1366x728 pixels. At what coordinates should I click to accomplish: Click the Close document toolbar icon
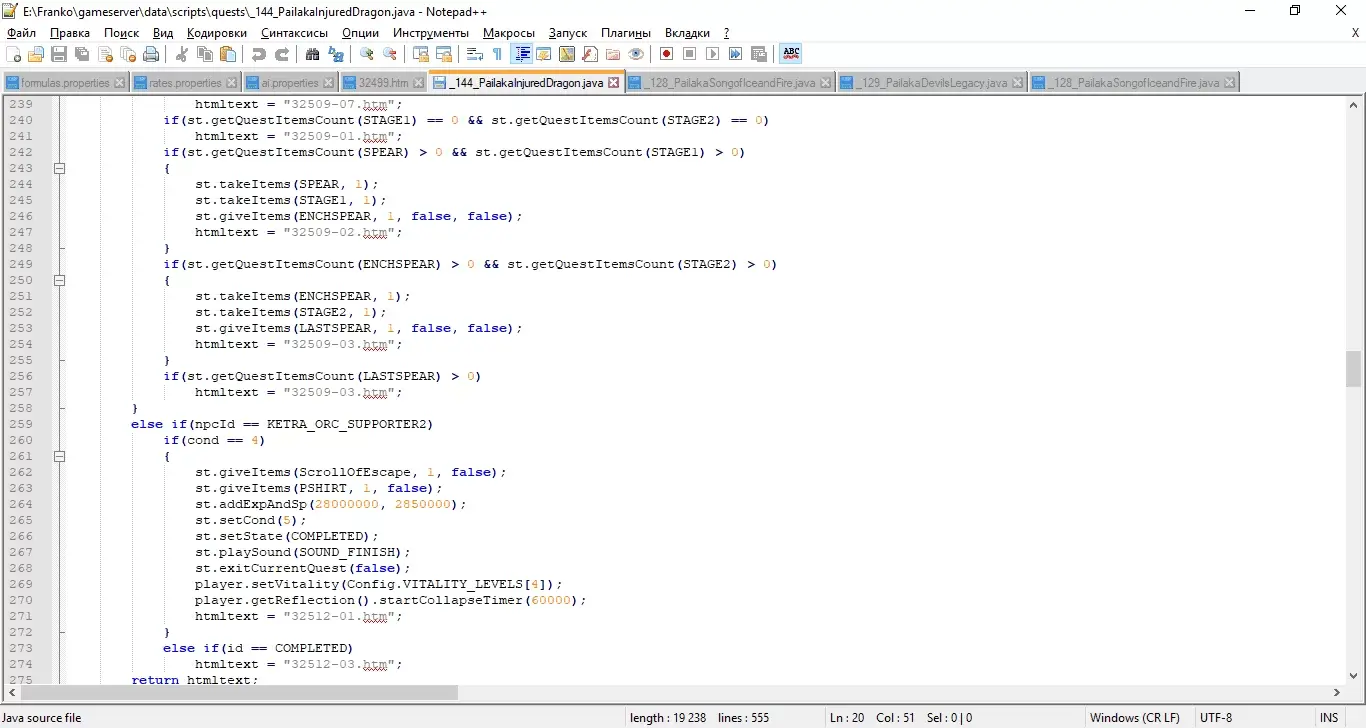tap(105, 54)
